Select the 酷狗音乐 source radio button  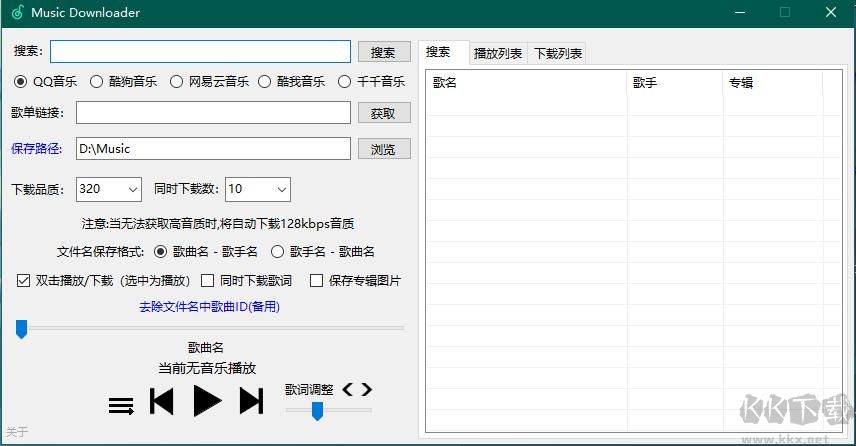click(x=97, y=82)
